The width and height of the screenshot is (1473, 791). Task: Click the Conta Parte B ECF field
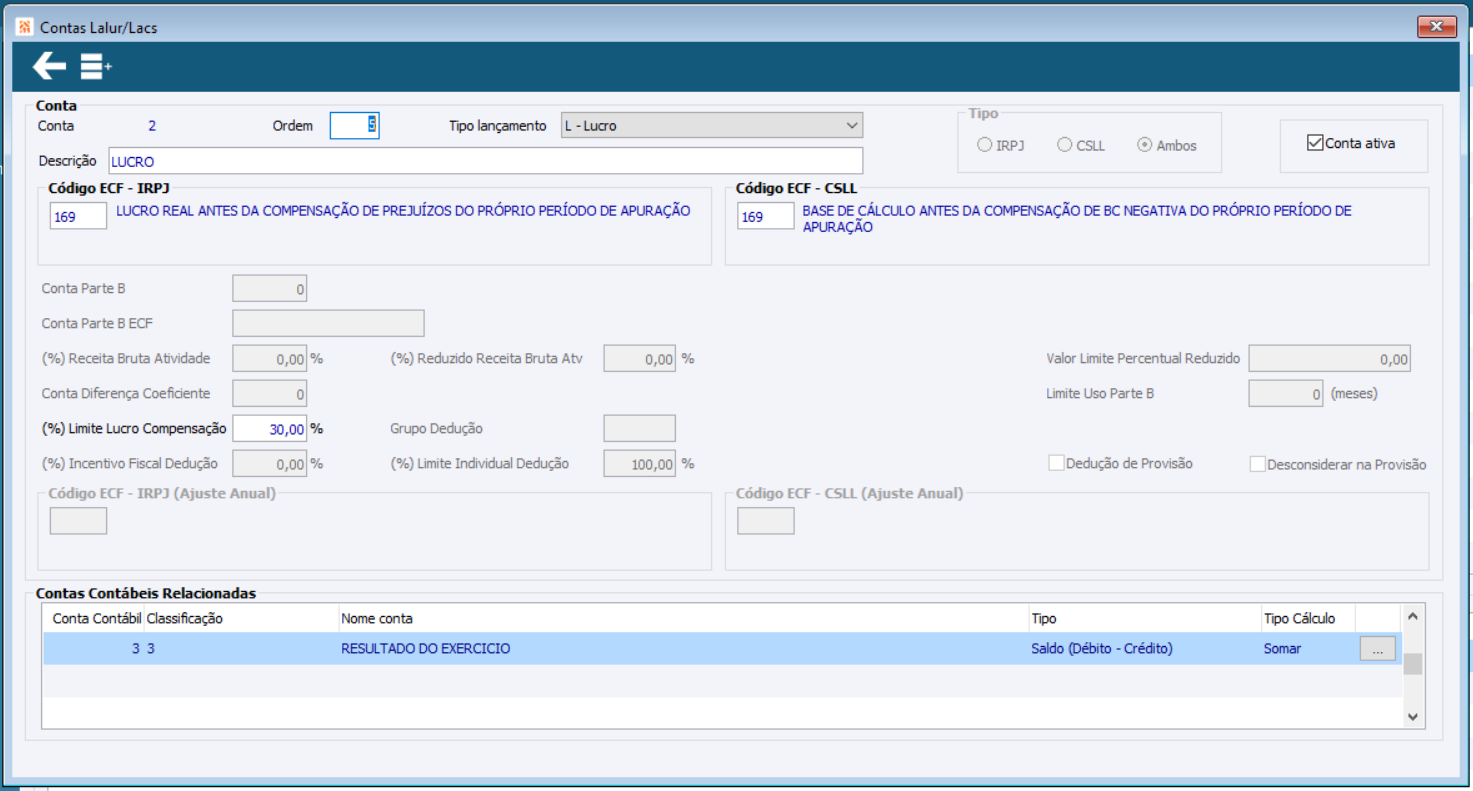click(x=329, y=323)
